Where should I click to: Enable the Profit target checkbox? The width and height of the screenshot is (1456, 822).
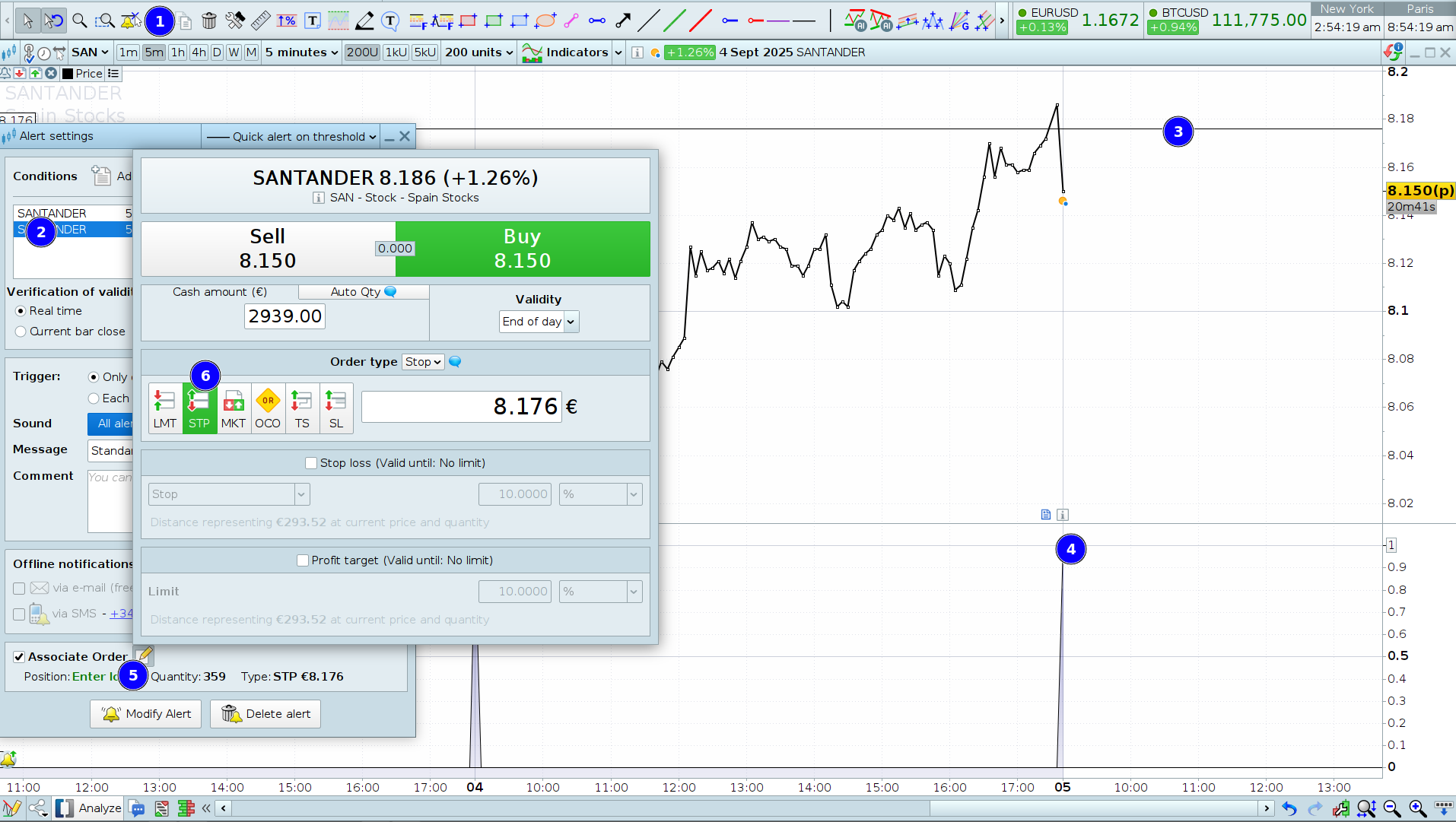pos(302,560)
